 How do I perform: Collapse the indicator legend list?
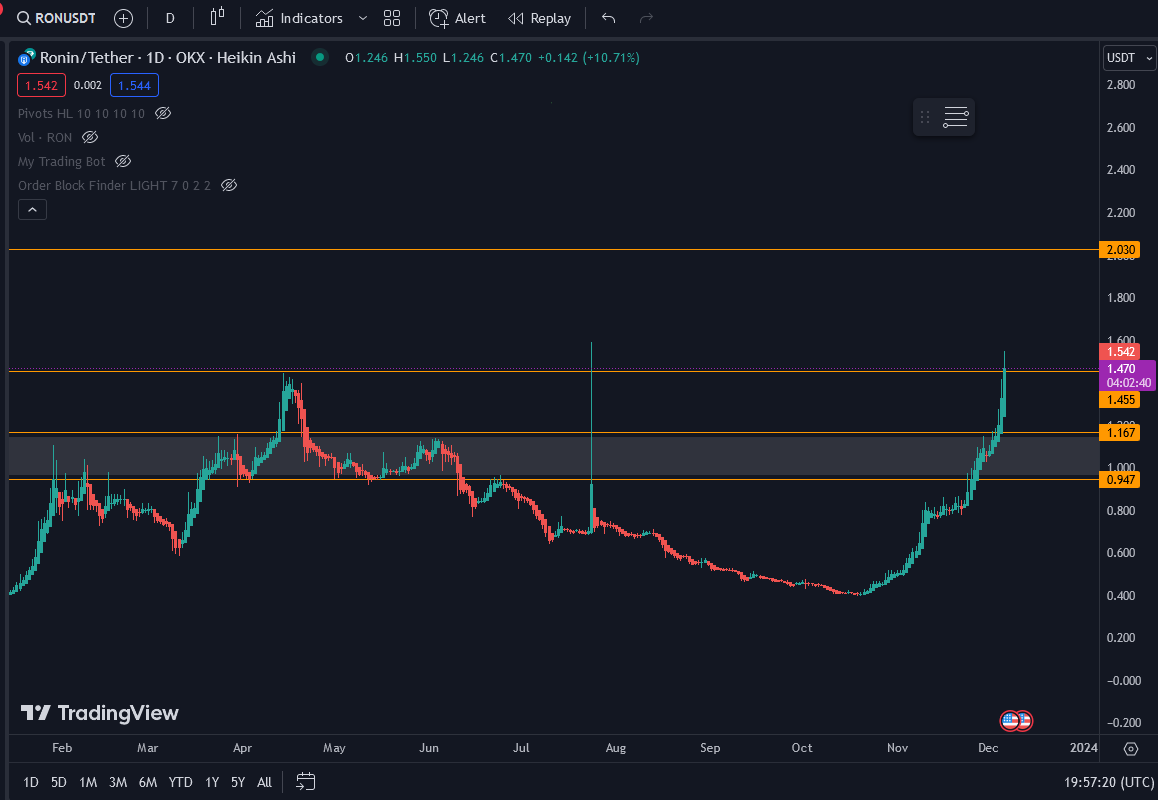point(32,210)
